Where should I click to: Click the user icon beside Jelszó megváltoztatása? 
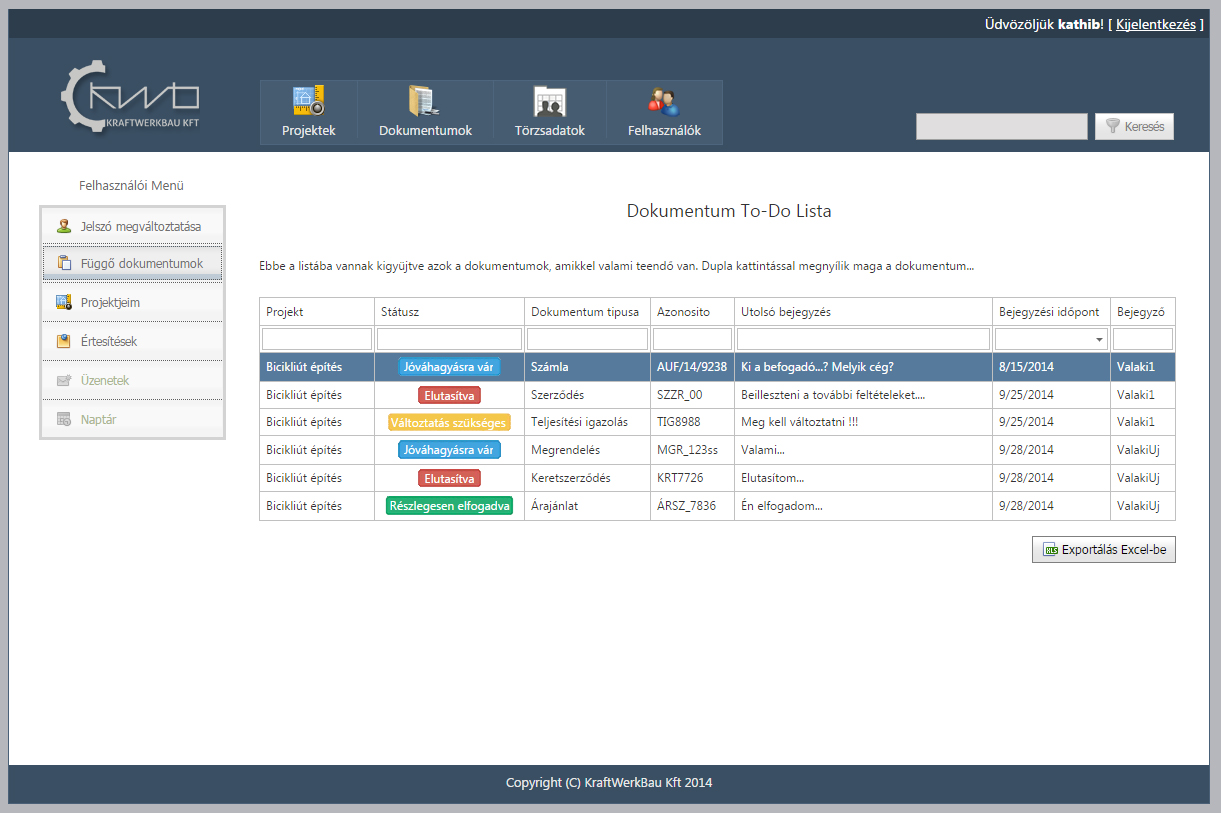(x=64, y=226)
